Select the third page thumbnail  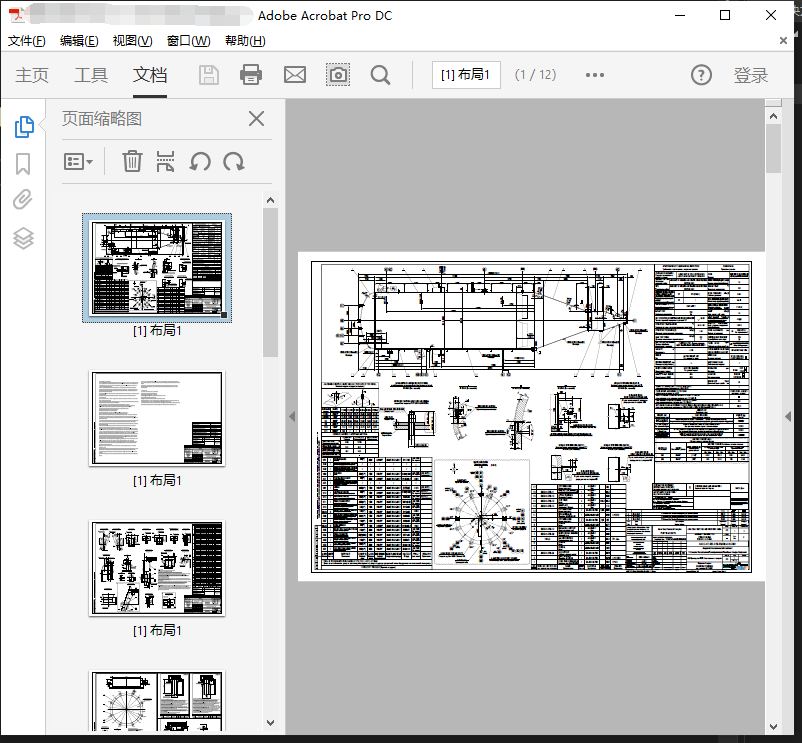(157, 568)
